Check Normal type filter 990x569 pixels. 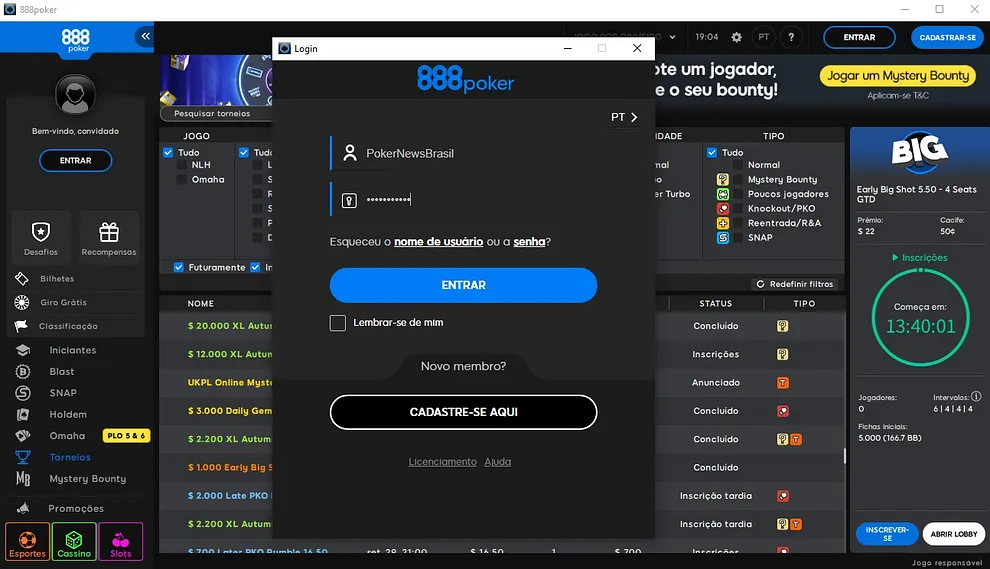737,165
